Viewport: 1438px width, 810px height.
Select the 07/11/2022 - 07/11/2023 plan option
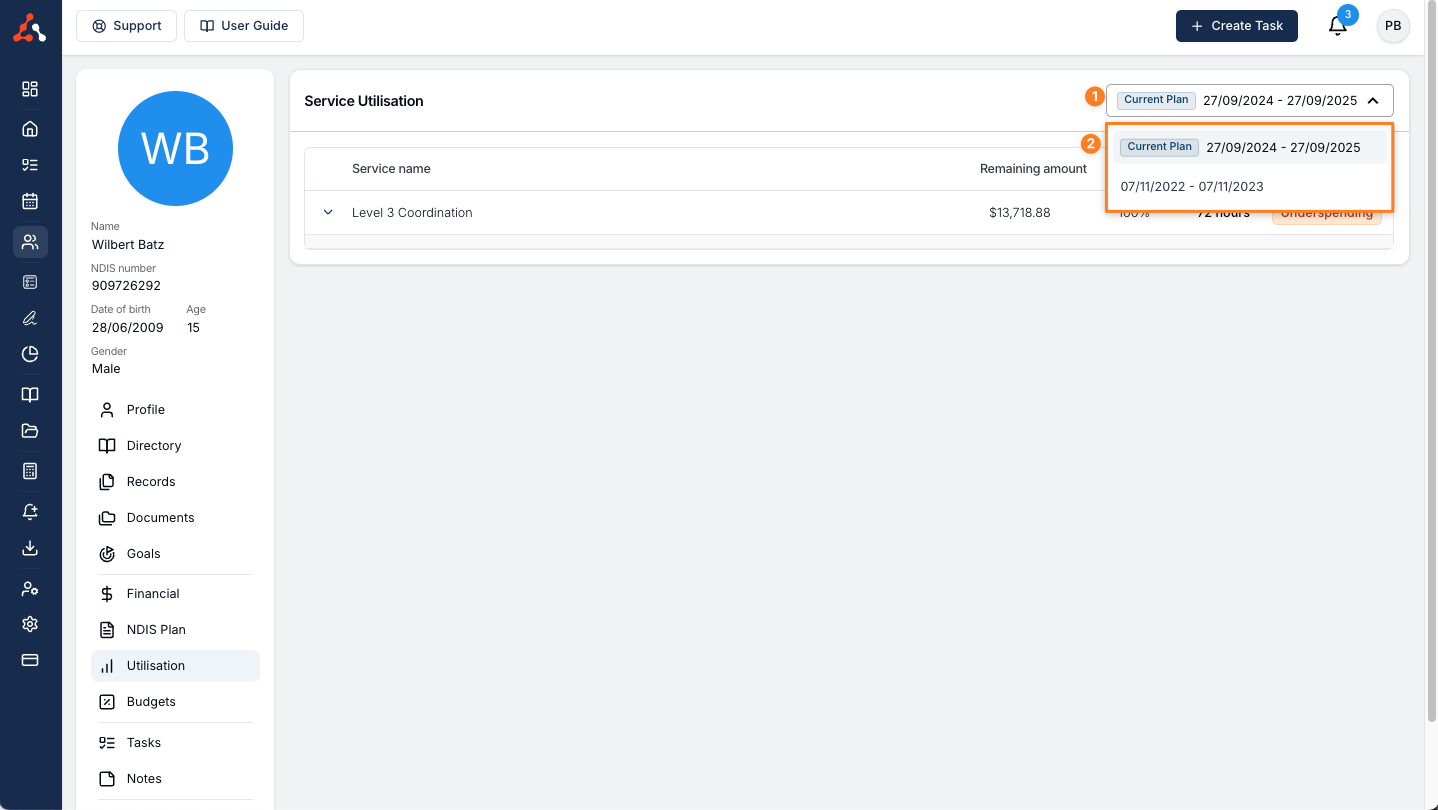coord(1192,186)
